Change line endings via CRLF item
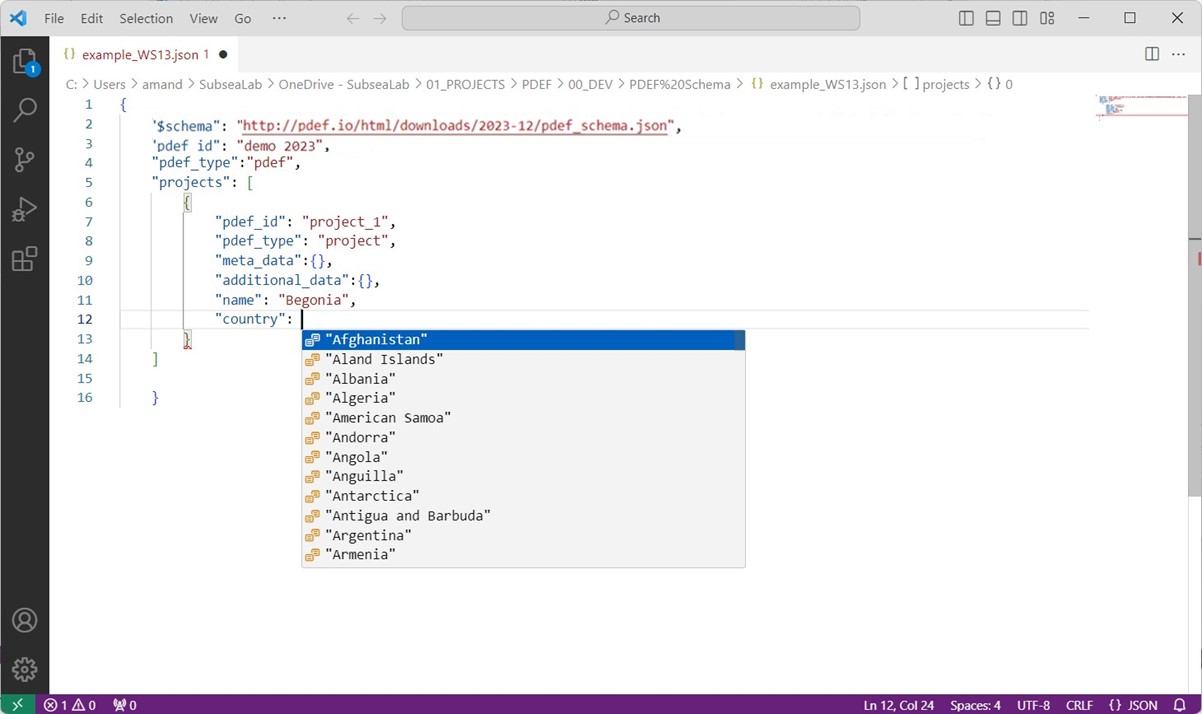The image size is (1202, 714). pos(1079,705)
